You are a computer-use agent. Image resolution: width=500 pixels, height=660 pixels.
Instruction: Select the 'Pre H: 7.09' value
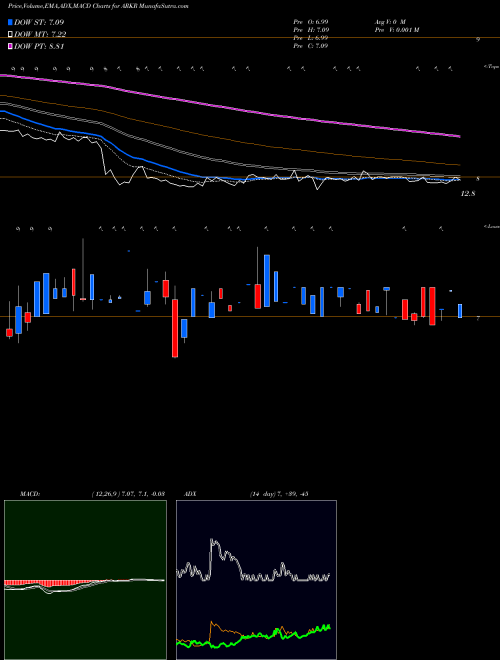coord(311,30)
